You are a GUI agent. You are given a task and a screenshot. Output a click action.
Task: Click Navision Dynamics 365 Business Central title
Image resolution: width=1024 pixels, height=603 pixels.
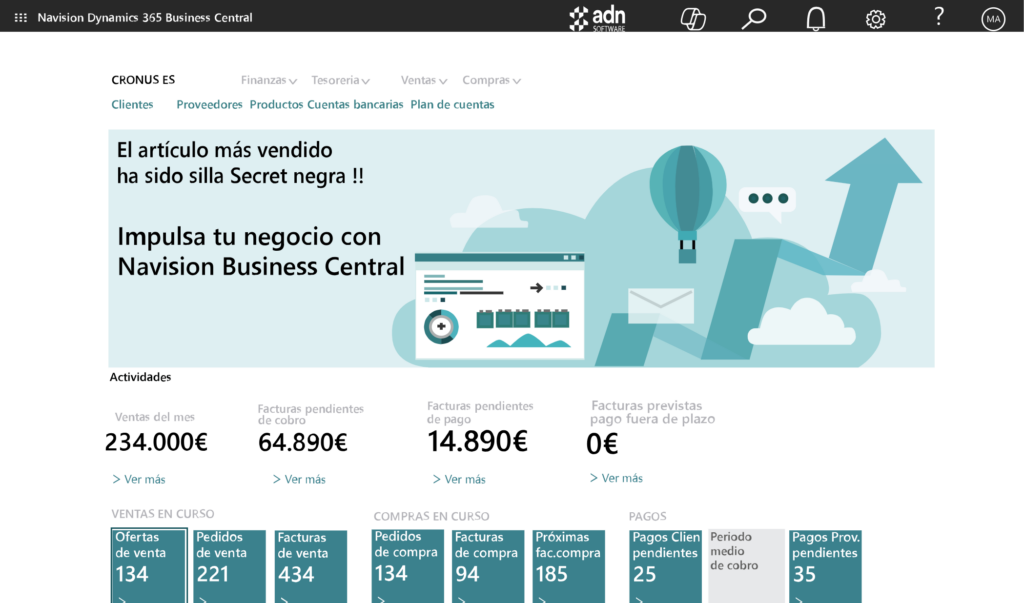tap(144, 18)
